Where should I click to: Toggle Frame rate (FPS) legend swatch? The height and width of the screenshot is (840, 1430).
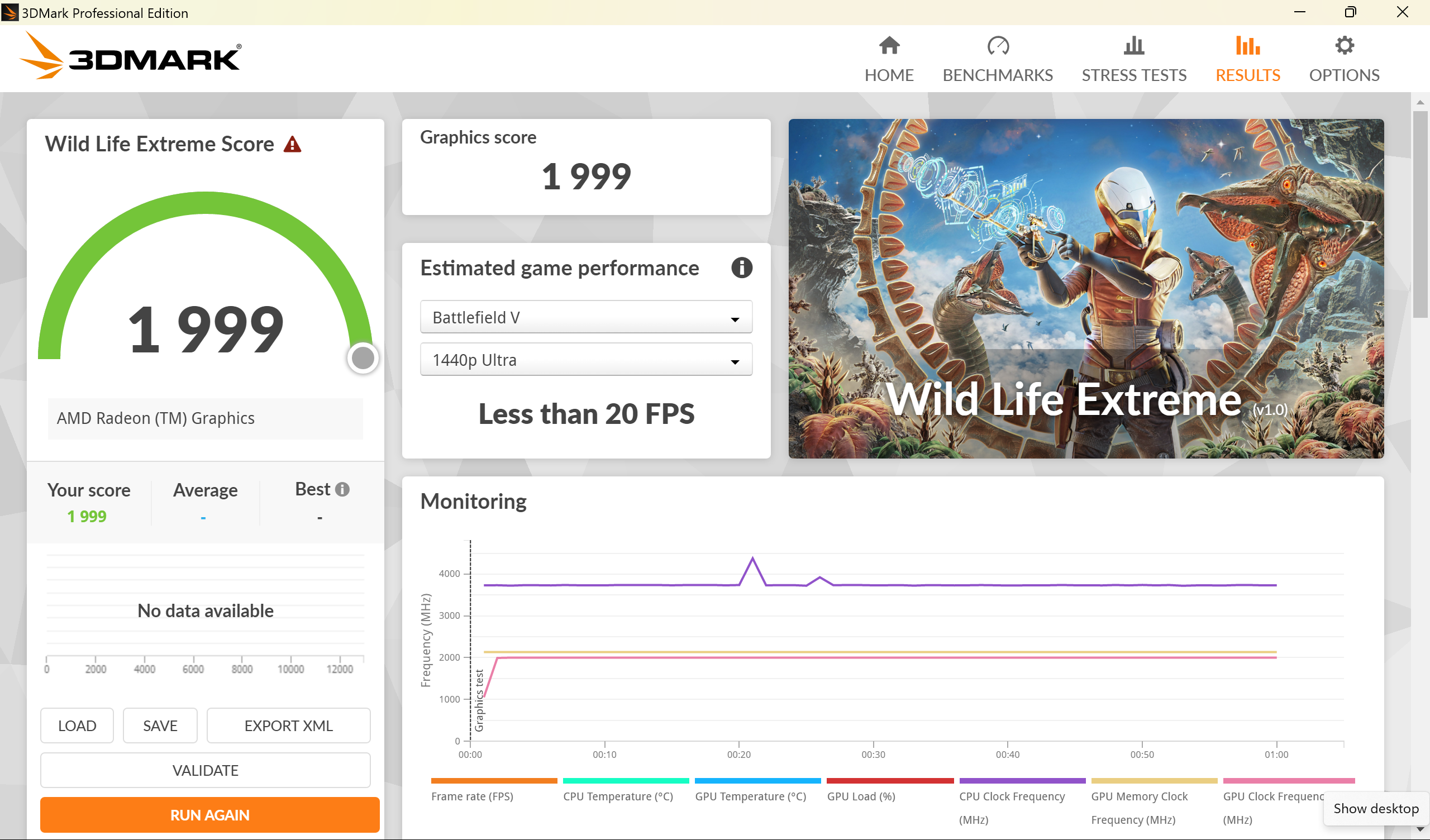pyautogui.click(x=494, y=780)
